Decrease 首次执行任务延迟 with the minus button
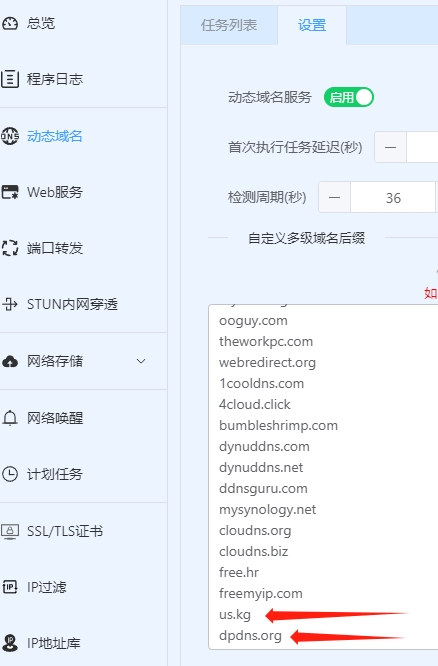The width and height of the screenshot is (438, 666). tap(390, 147)
